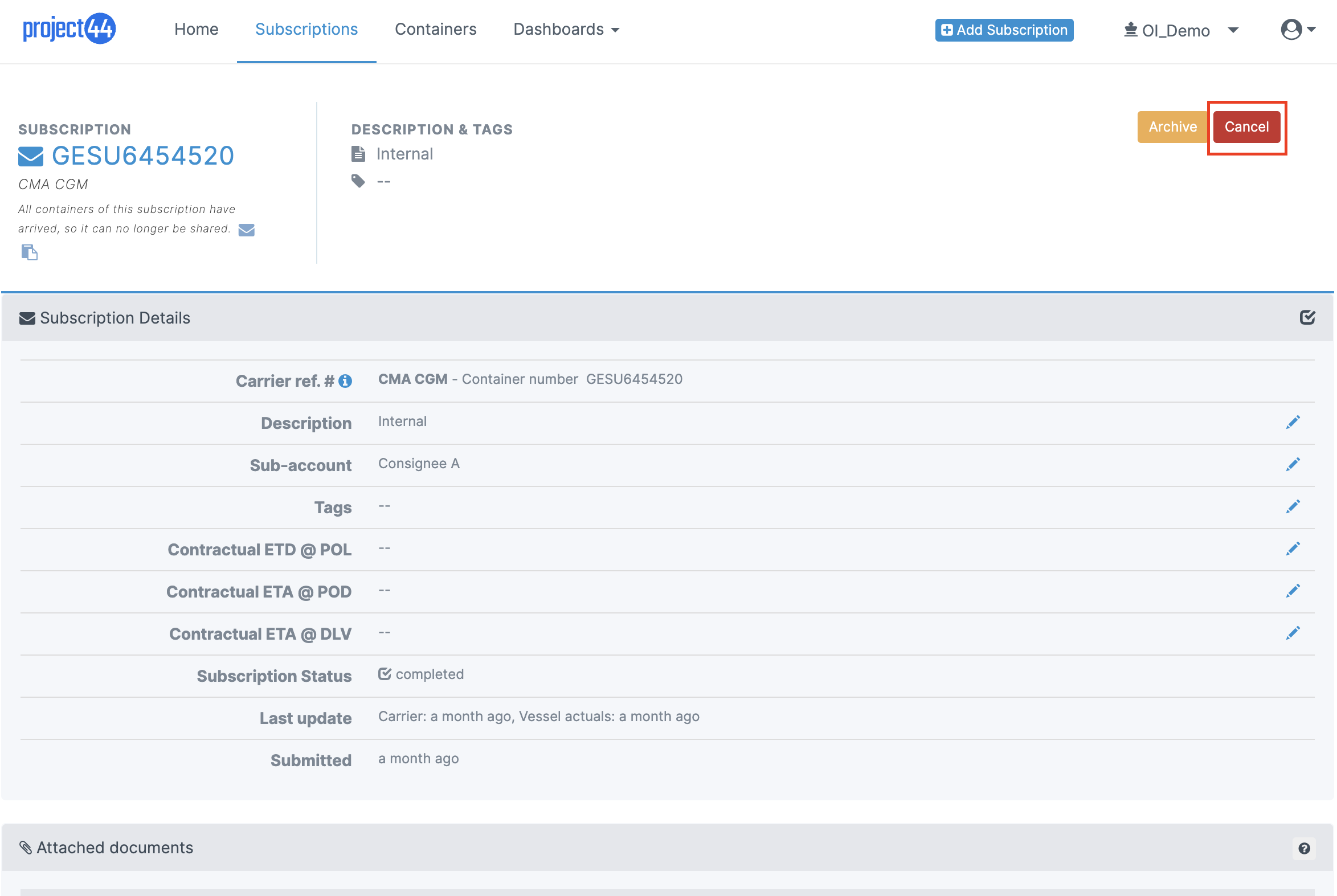Edit Contractual ETA @ POD pencil icon
Image resolution: width=1337 pixels, height=896 pixels.
coord(1293,591)
